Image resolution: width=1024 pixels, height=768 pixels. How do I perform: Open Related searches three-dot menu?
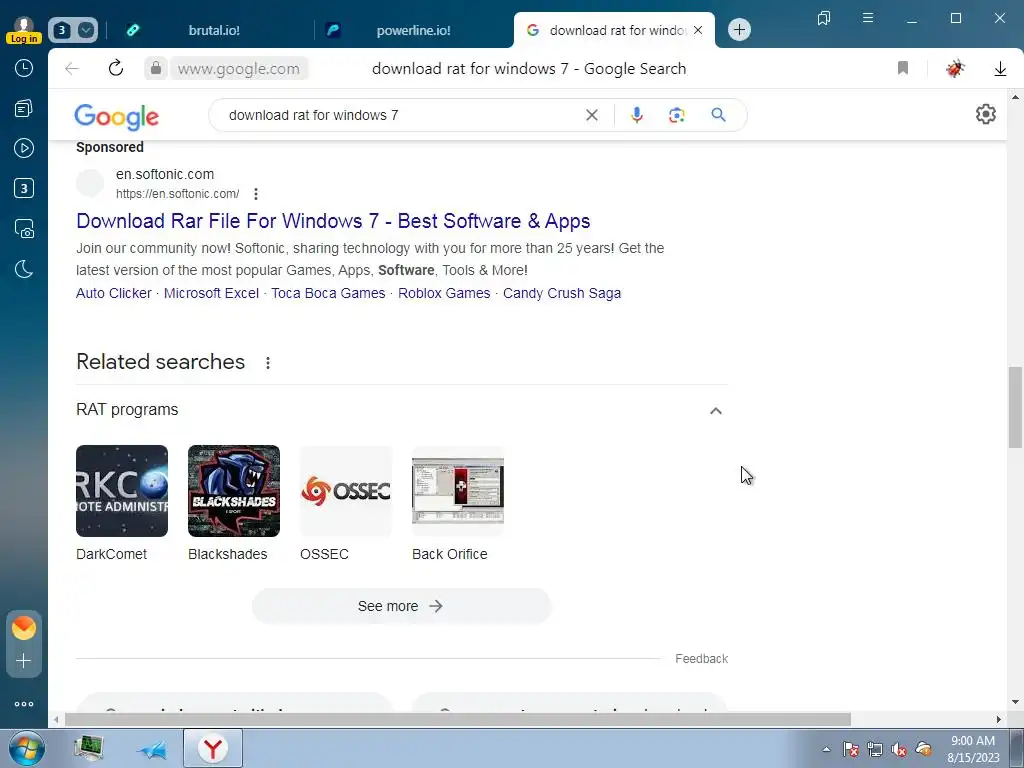268,363
